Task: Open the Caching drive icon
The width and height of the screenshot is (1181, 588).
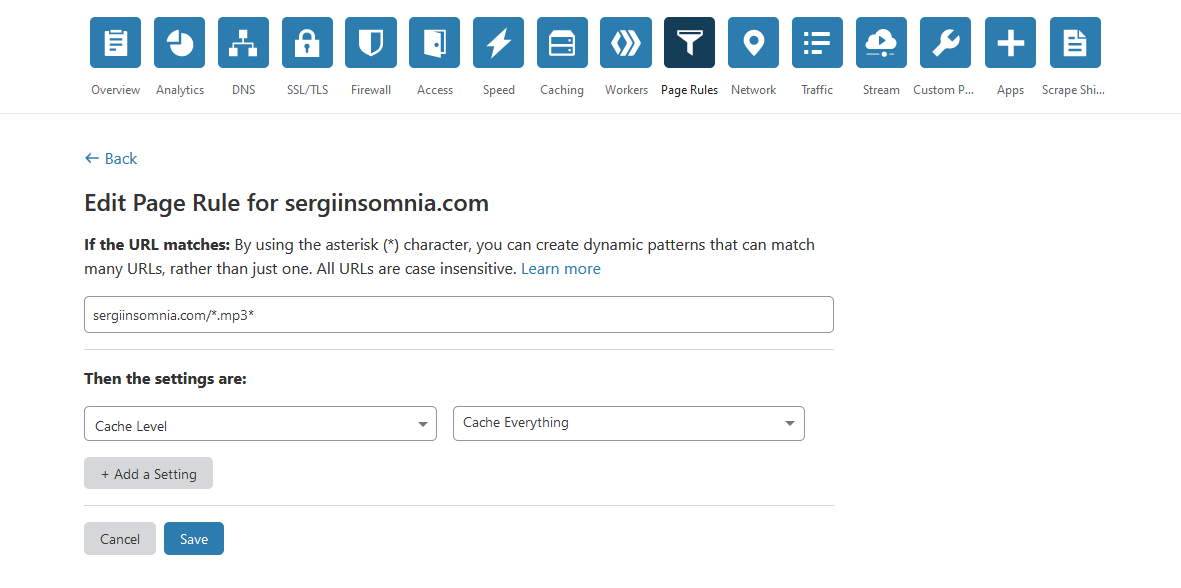Action: pos(562,43)
